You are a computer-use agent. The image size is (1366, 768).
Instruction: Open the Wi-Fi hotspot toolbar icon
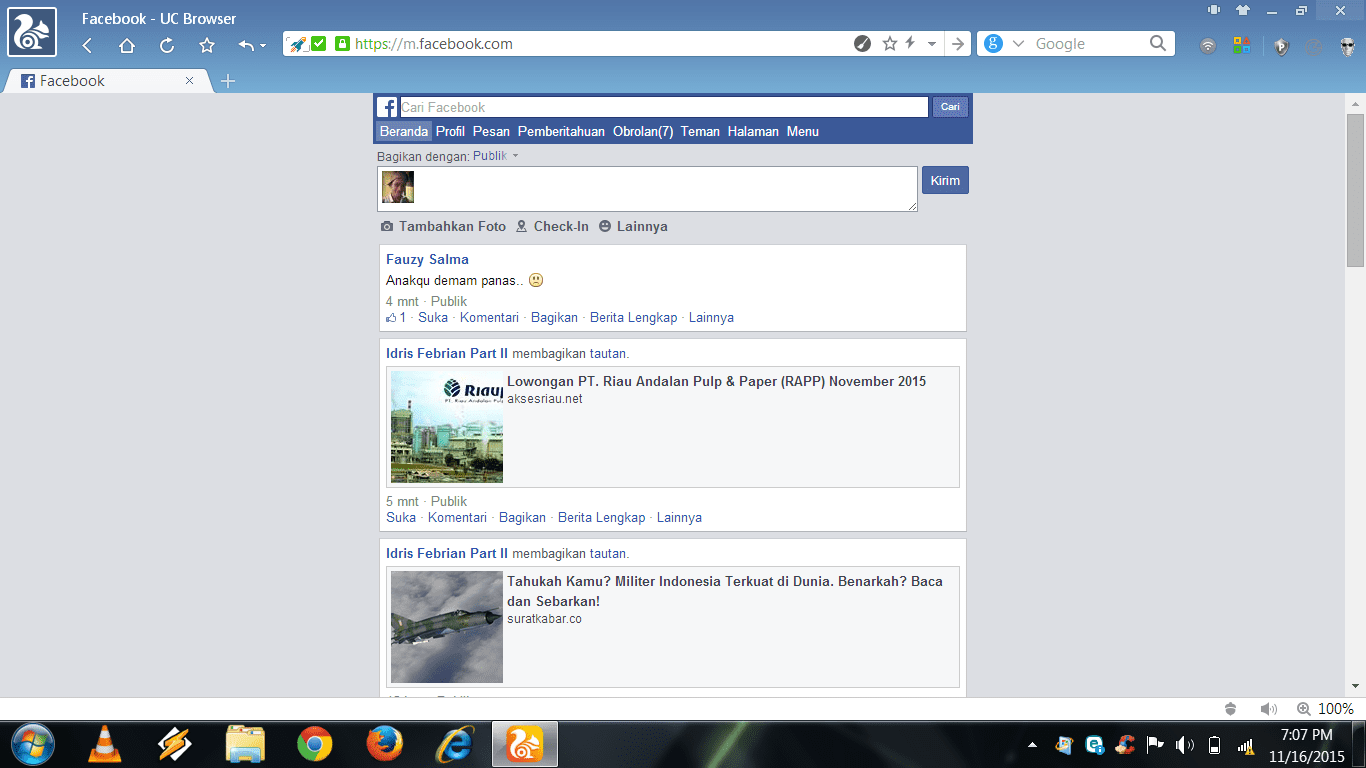[x=1208, y=46]
